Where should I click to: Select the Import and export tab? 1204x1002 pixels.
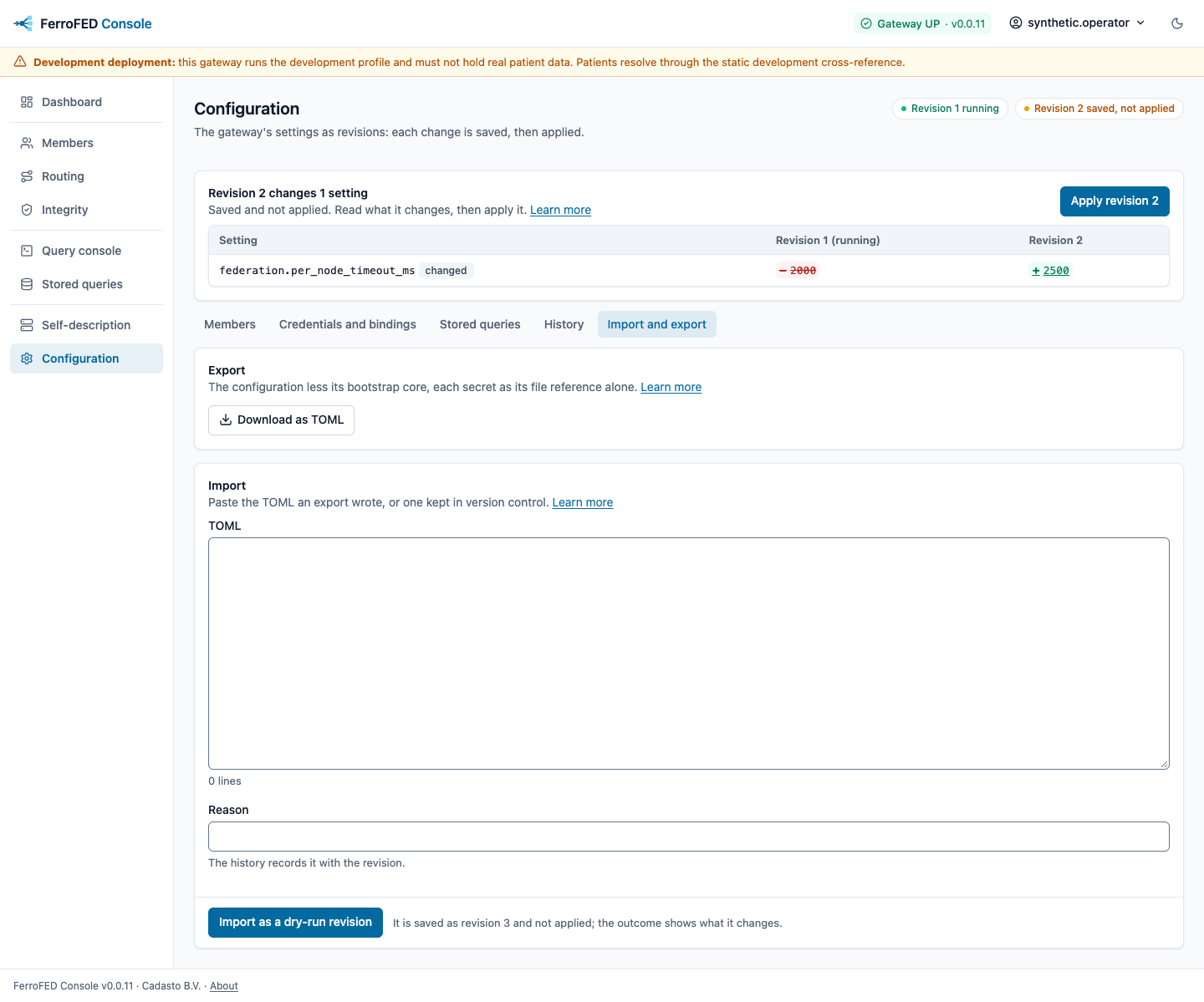pyautogui.click(x=657, y=324)
